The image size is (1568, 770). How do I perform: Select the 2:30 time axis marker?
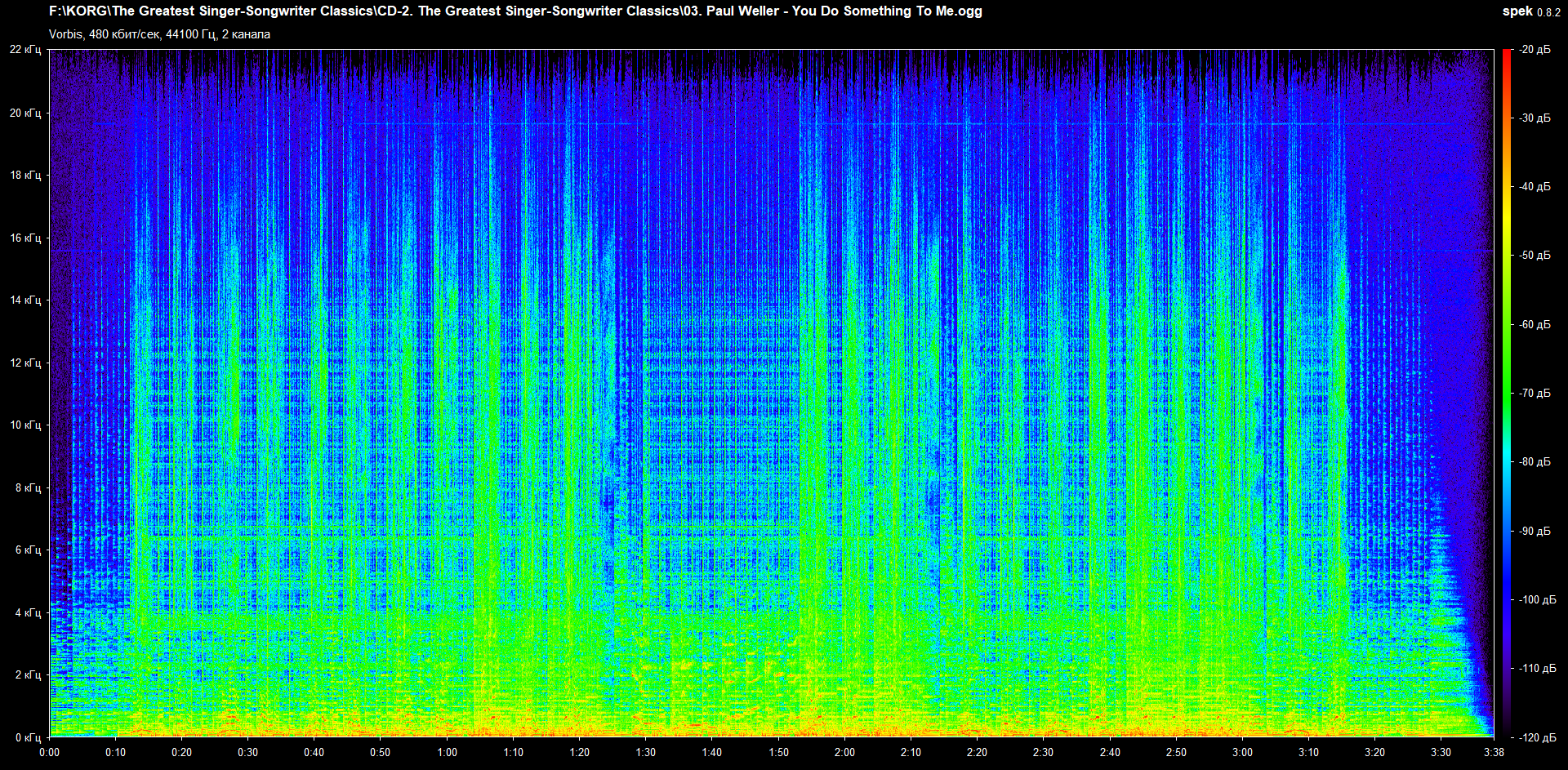point(1043,752)
